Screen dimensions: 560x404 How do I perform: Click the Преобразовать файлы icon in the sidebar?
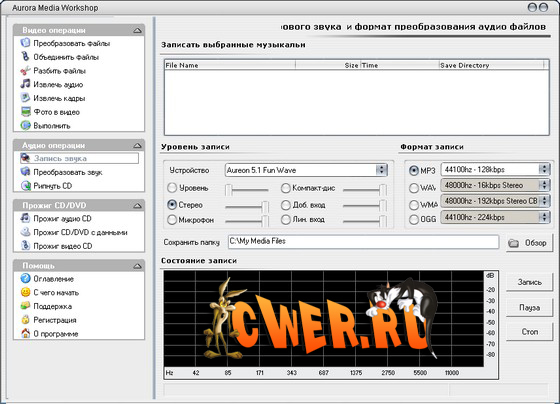[25, 43]
